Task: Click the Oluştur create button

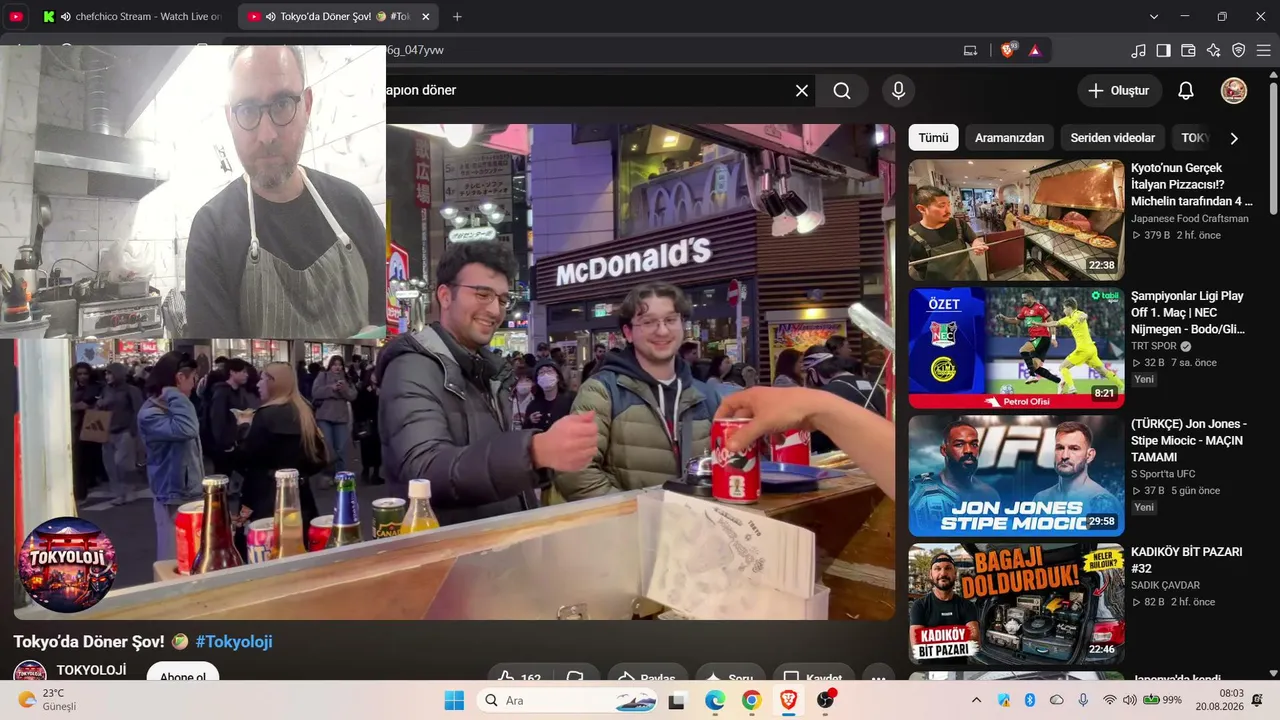Action: [x=1120, y=91]
